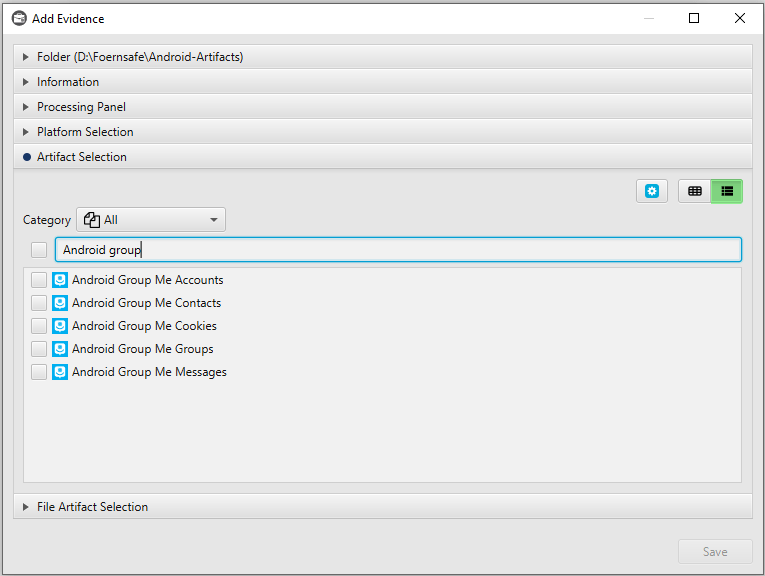The image size is (765, 576).
Task: Check Android Group Me Groups checkbox
Action: (39, 349)
